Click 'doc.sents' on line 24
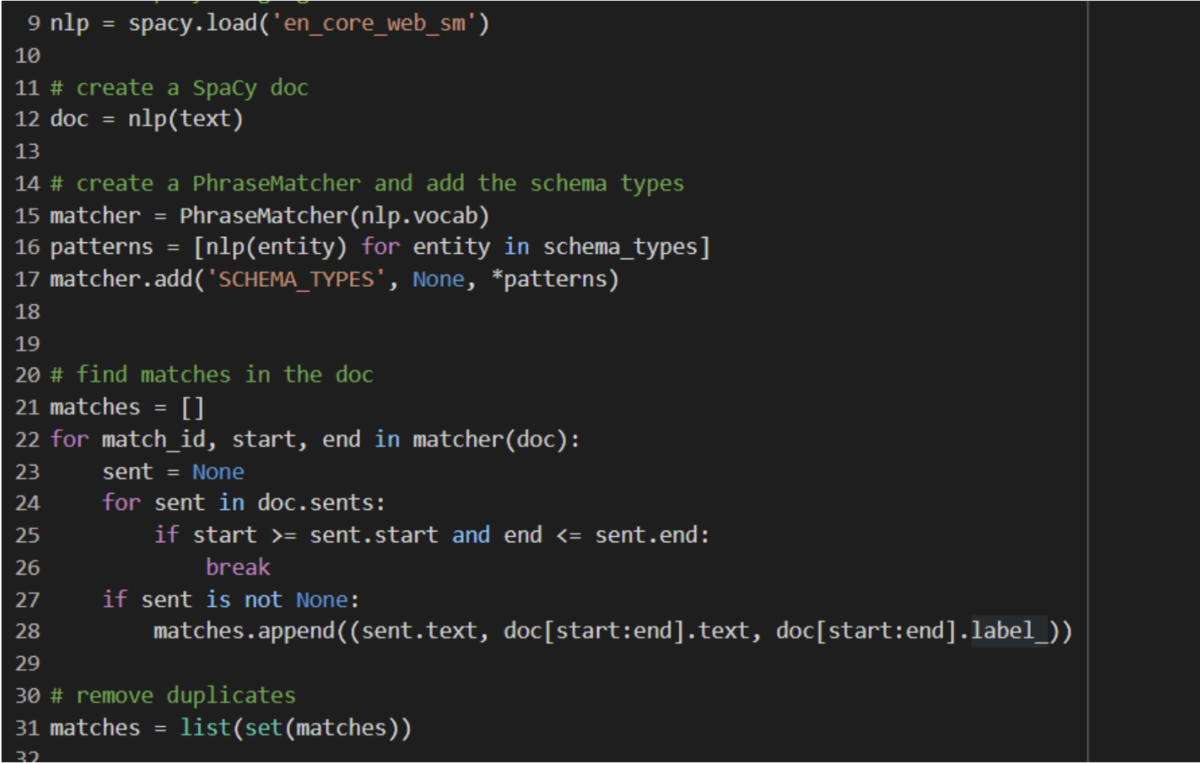The height and width of the screenshot is (763, 1200). pyautogui.click(x=328, y=503)
